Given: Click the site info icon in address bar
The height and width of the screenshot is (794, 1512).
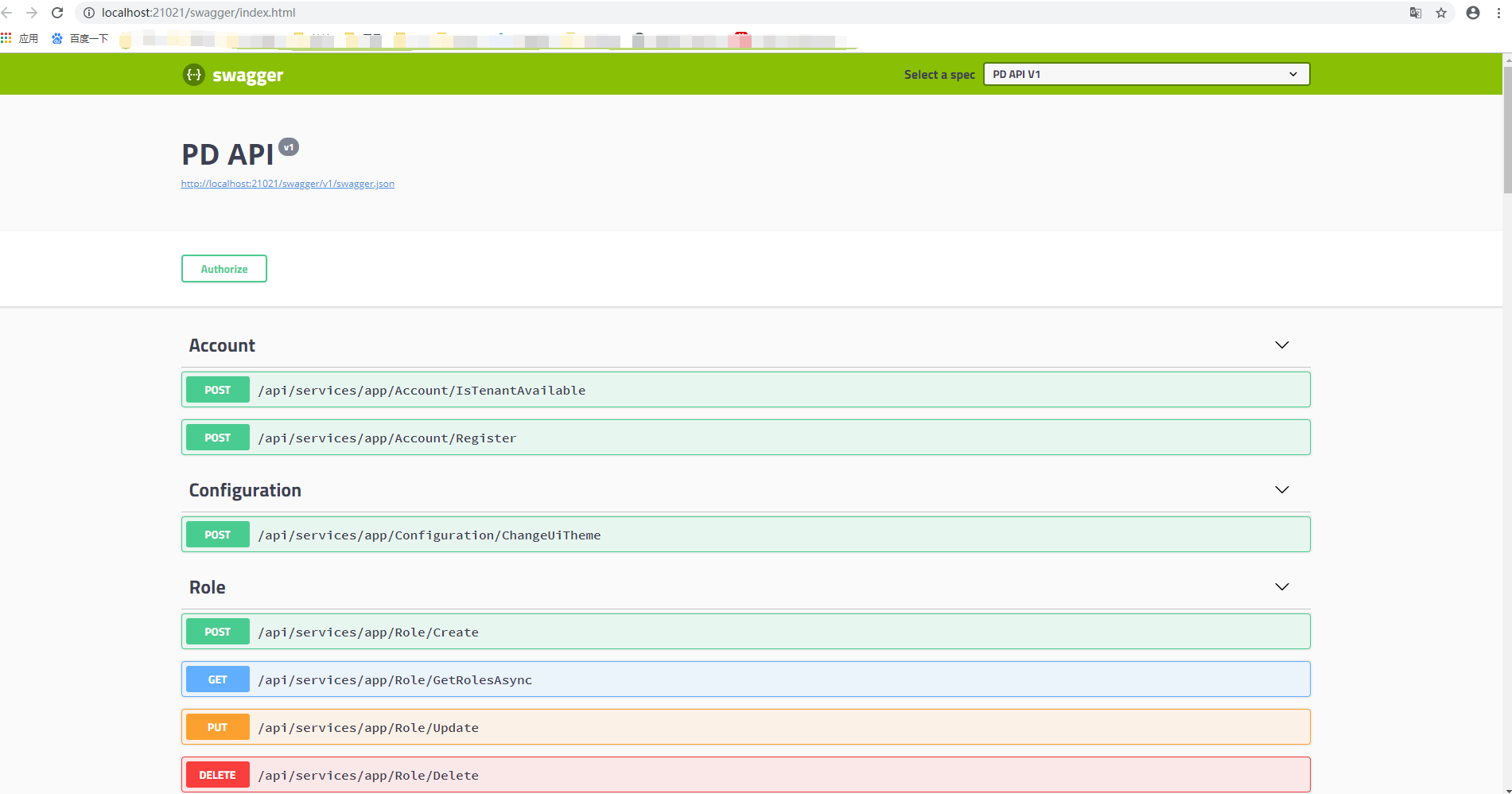Looking at the screenshot, I should click(x=89, y=13).
